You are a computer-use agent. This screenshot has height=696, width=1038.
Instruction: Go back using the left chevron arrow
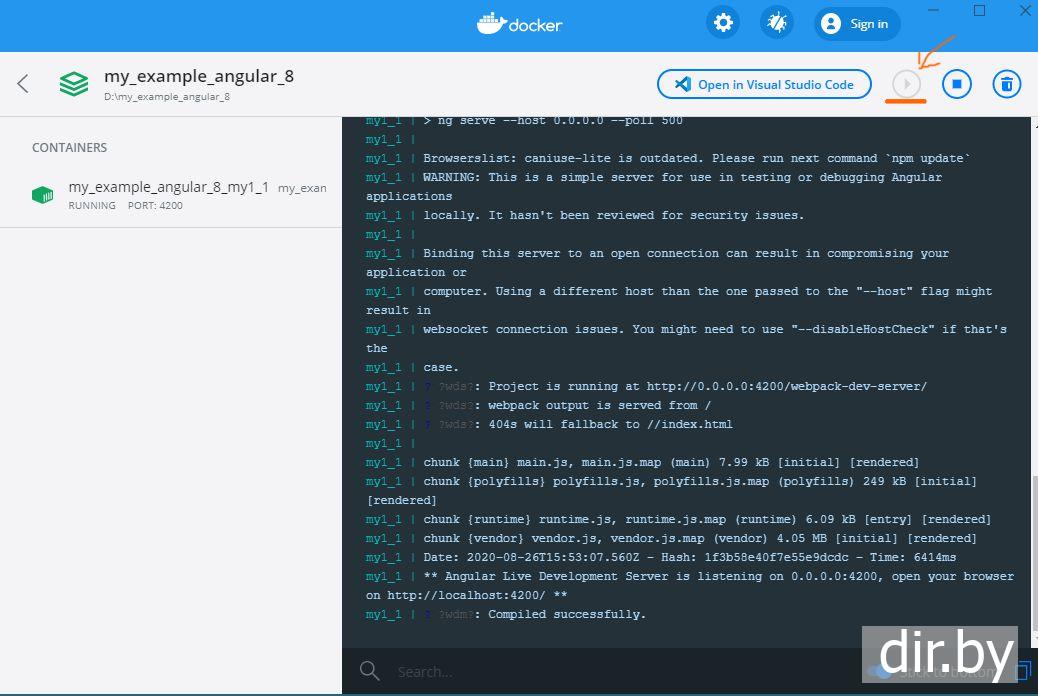click(x=23, y=84)
